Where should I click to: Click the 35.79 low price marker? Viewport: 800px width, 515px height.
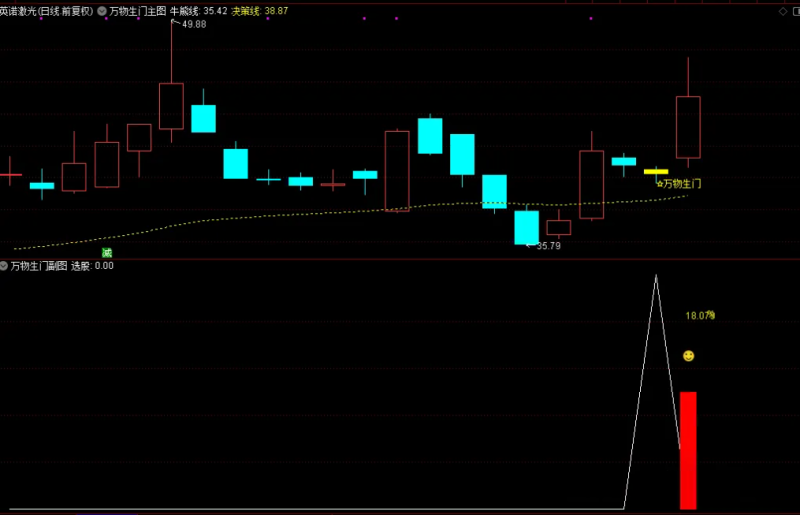548,246
